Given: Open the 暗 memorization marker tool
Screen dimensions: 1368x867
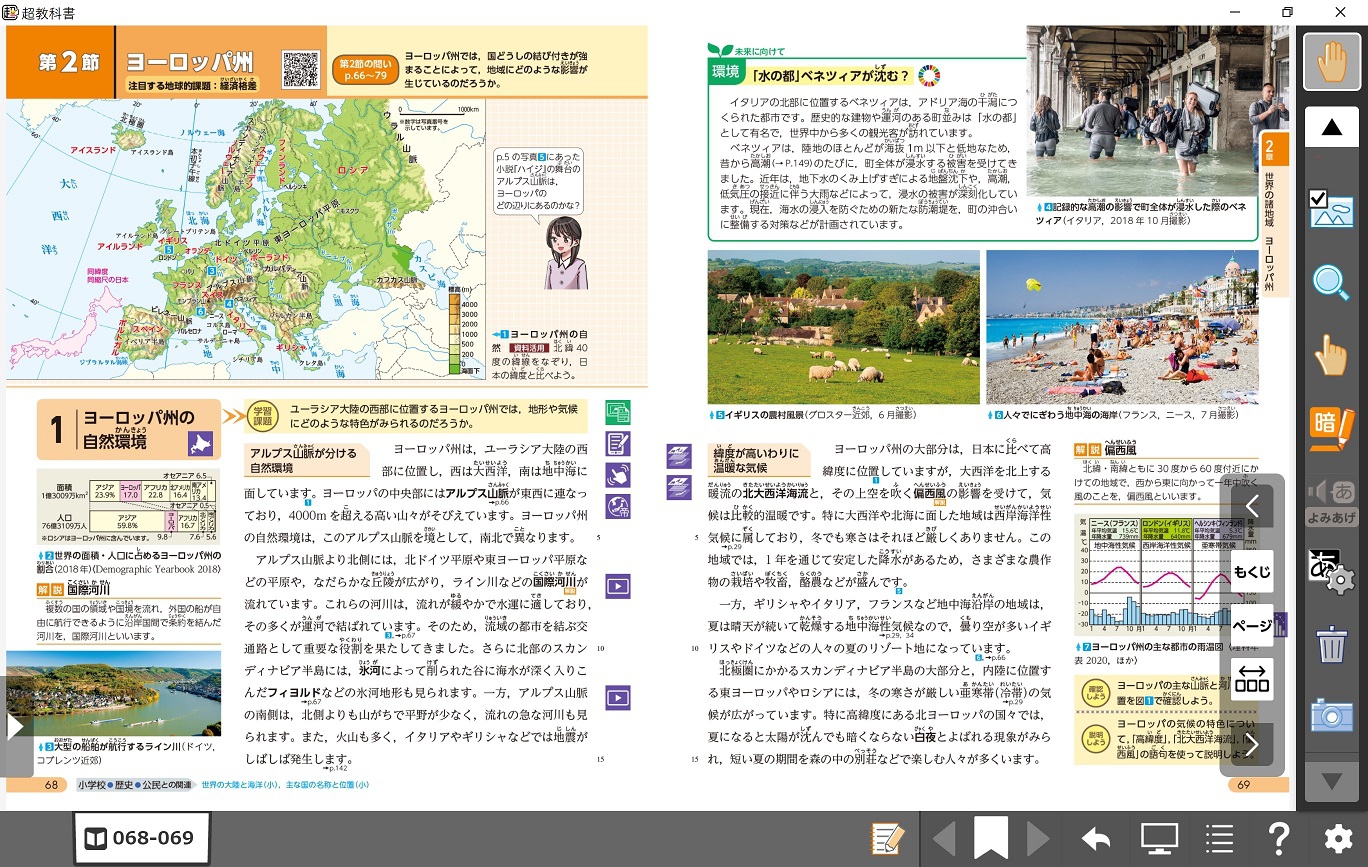Looking at the screenshot, I should pos(1331,427).
